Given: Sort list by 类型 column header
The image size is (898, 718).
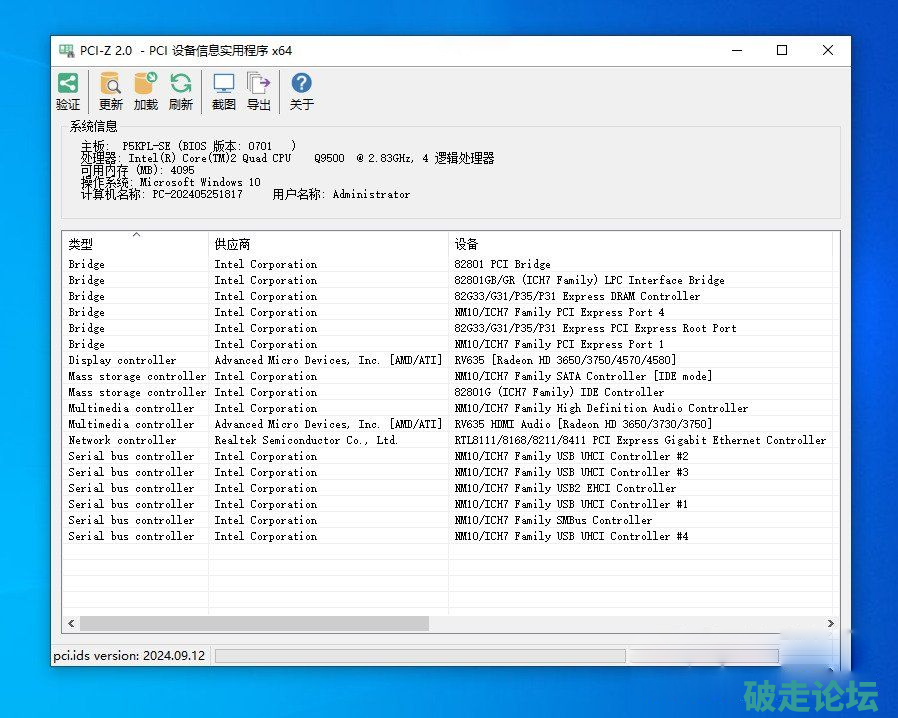Looking at the screenshot, I should 135,244.
